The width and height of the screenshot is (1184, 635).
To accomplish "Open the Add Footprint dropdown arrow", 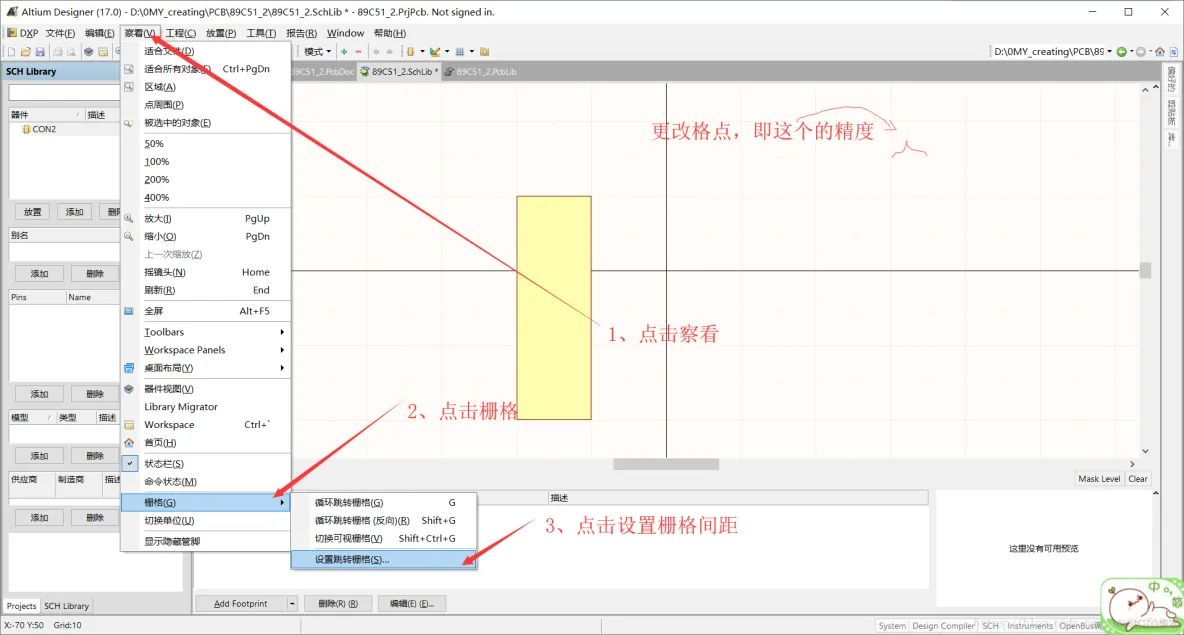I will (291, 604).
